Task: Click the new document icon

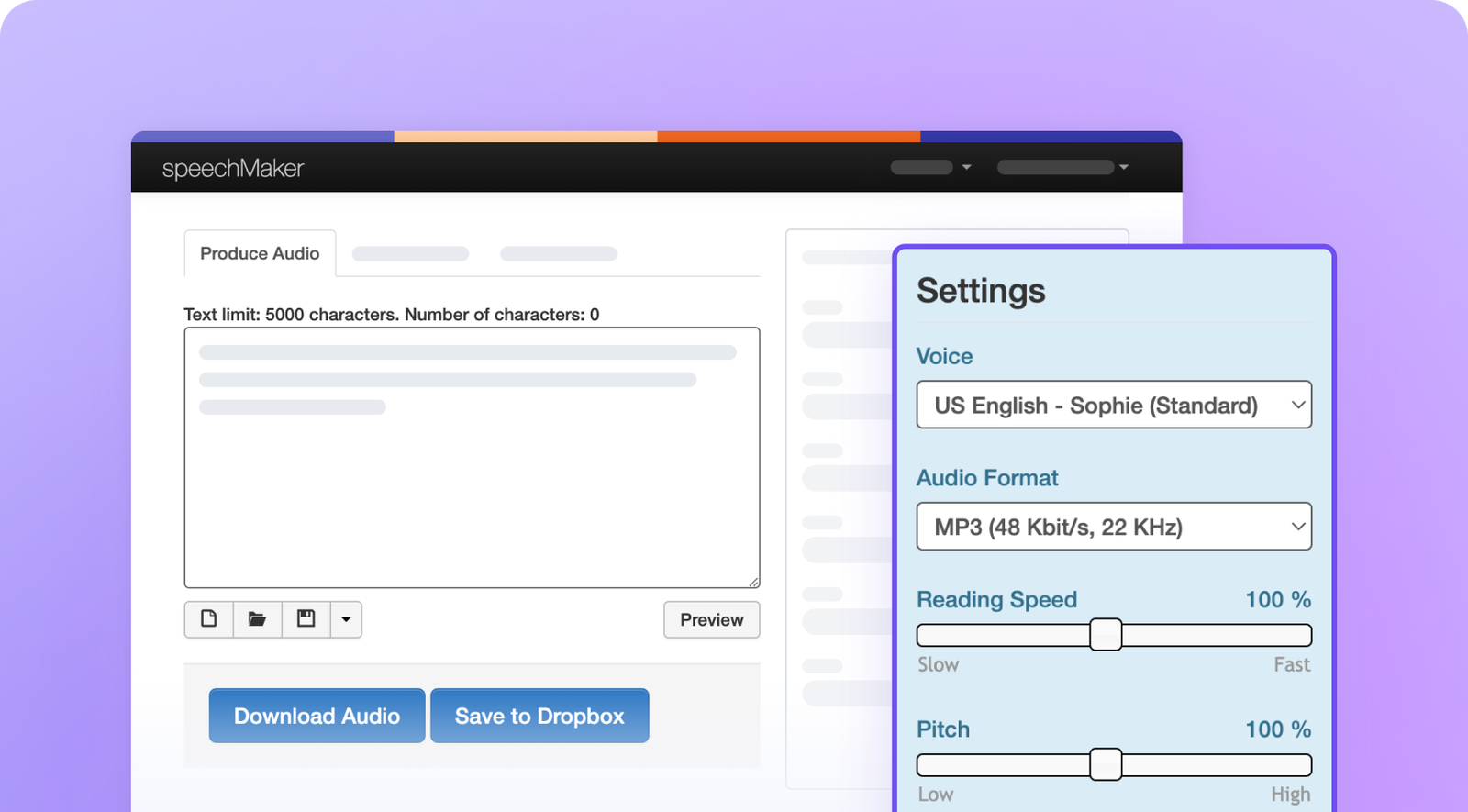Action: click(209, 619)
